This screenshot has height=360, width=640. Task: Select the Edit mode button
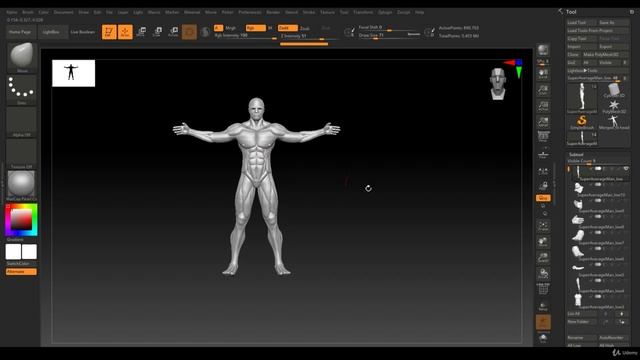[x=109, y=32]
